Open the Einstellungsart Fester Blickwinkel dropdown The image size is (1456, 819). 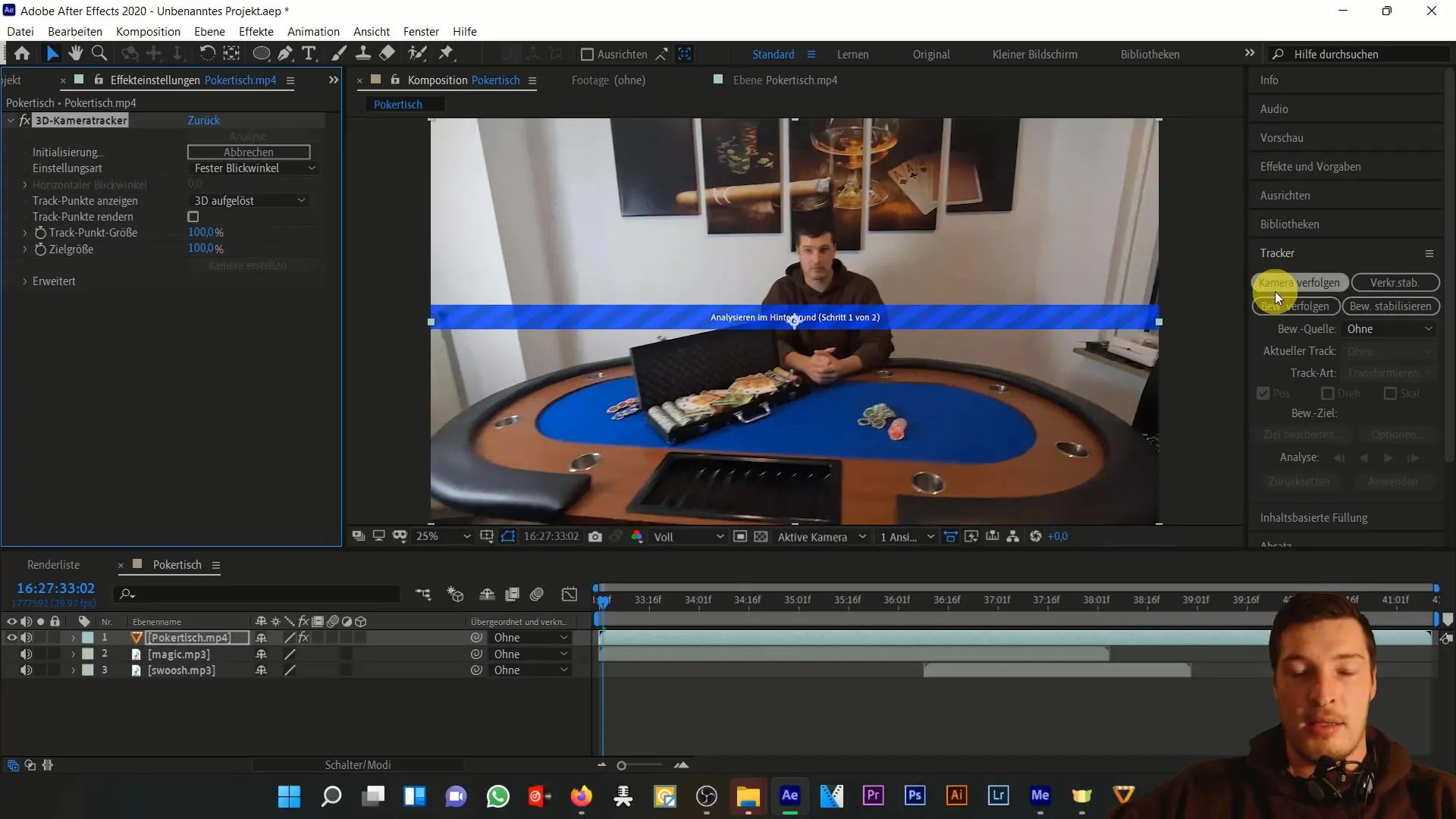coord(253,168)
